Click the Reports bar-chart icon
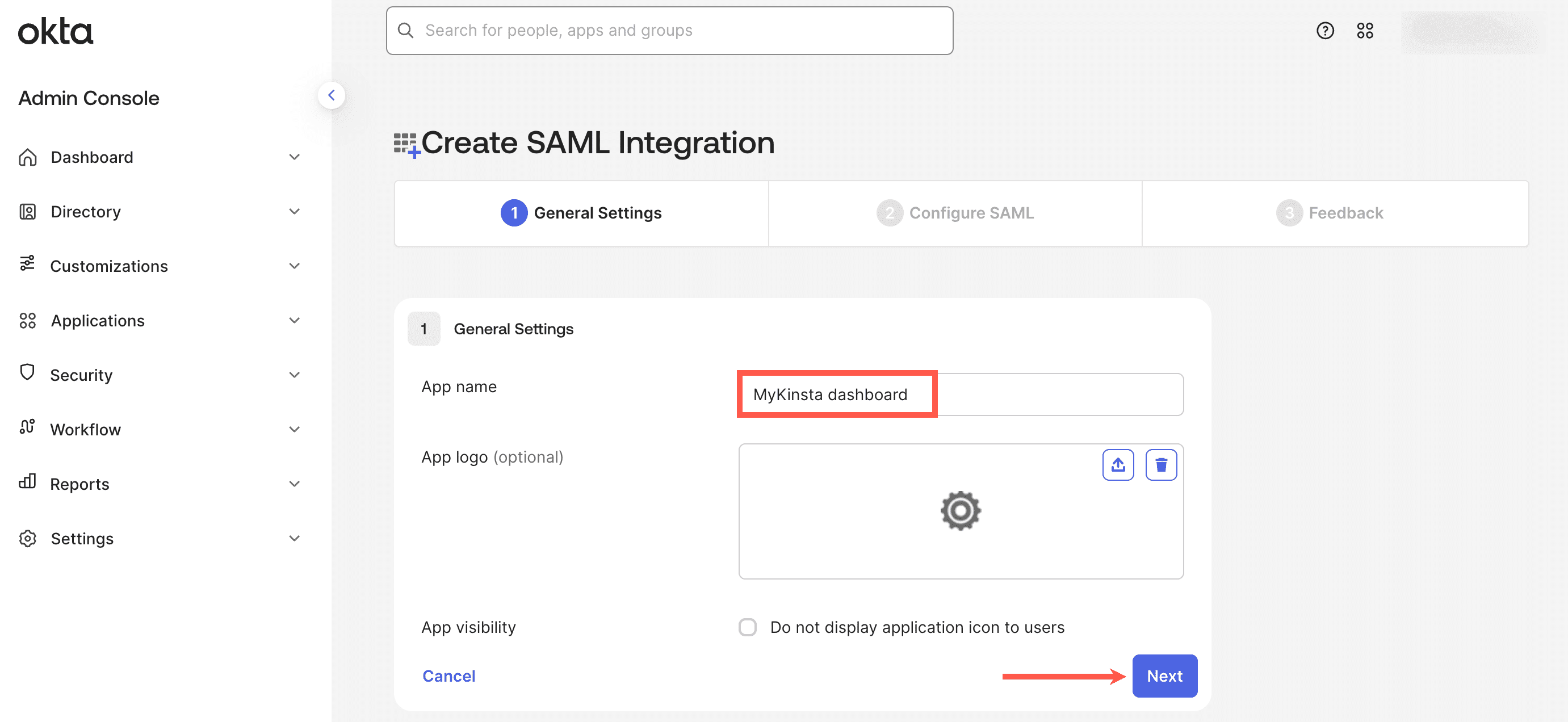Image resolution: width=1568 pixels, height=722 pixels. tap(27, 484)
